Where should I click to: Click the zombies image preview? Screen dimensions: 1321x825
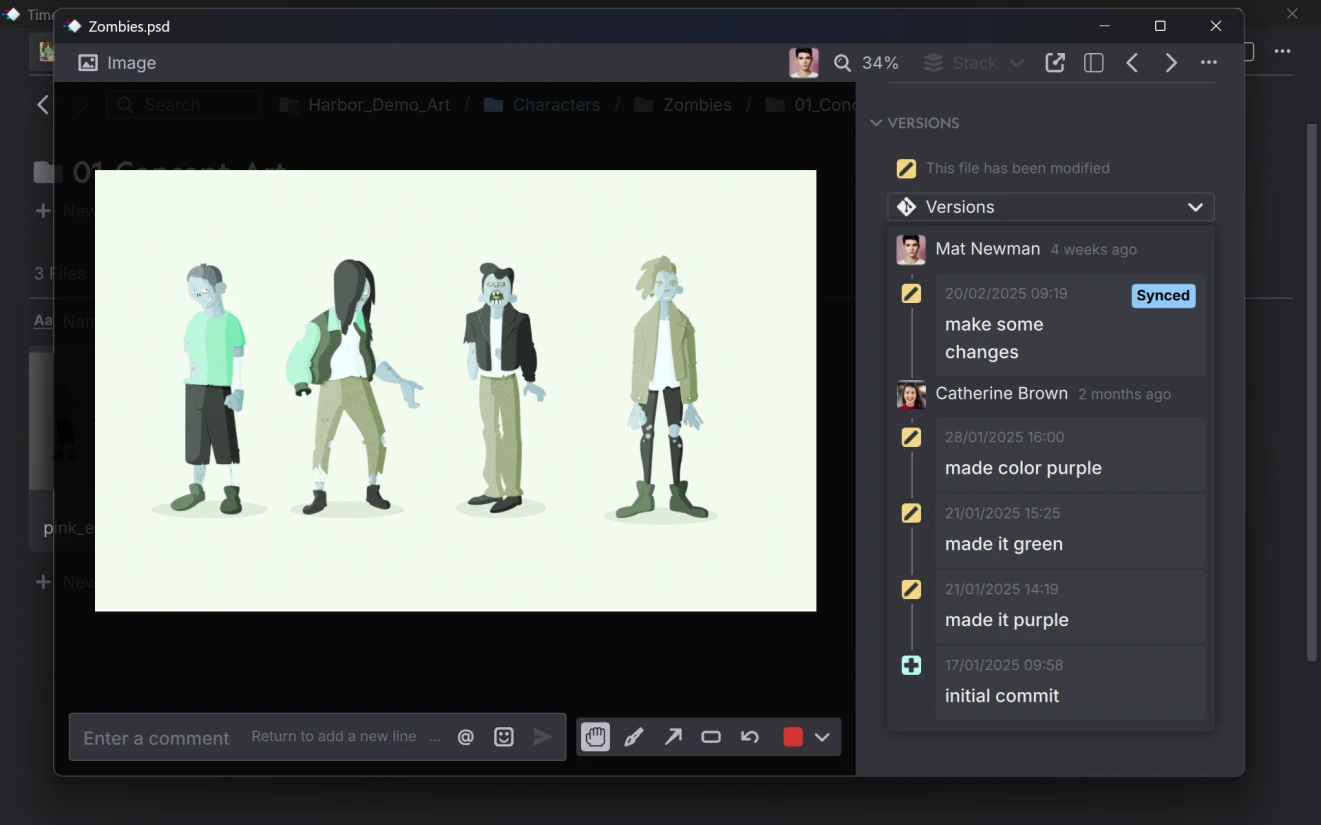pos(455,390)
